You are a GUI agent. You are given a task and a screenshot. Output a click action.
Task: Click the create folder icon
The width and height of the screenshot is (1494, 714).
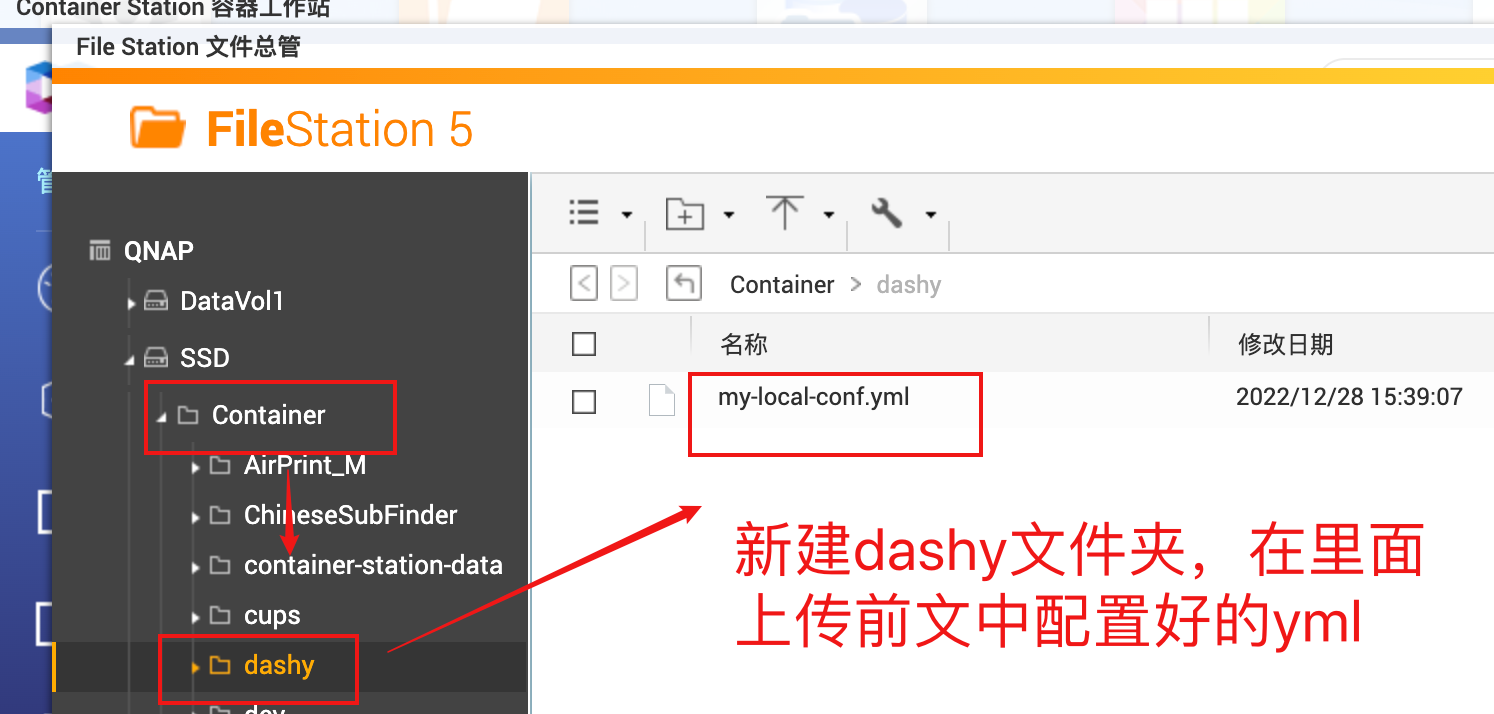click(686, 211)
